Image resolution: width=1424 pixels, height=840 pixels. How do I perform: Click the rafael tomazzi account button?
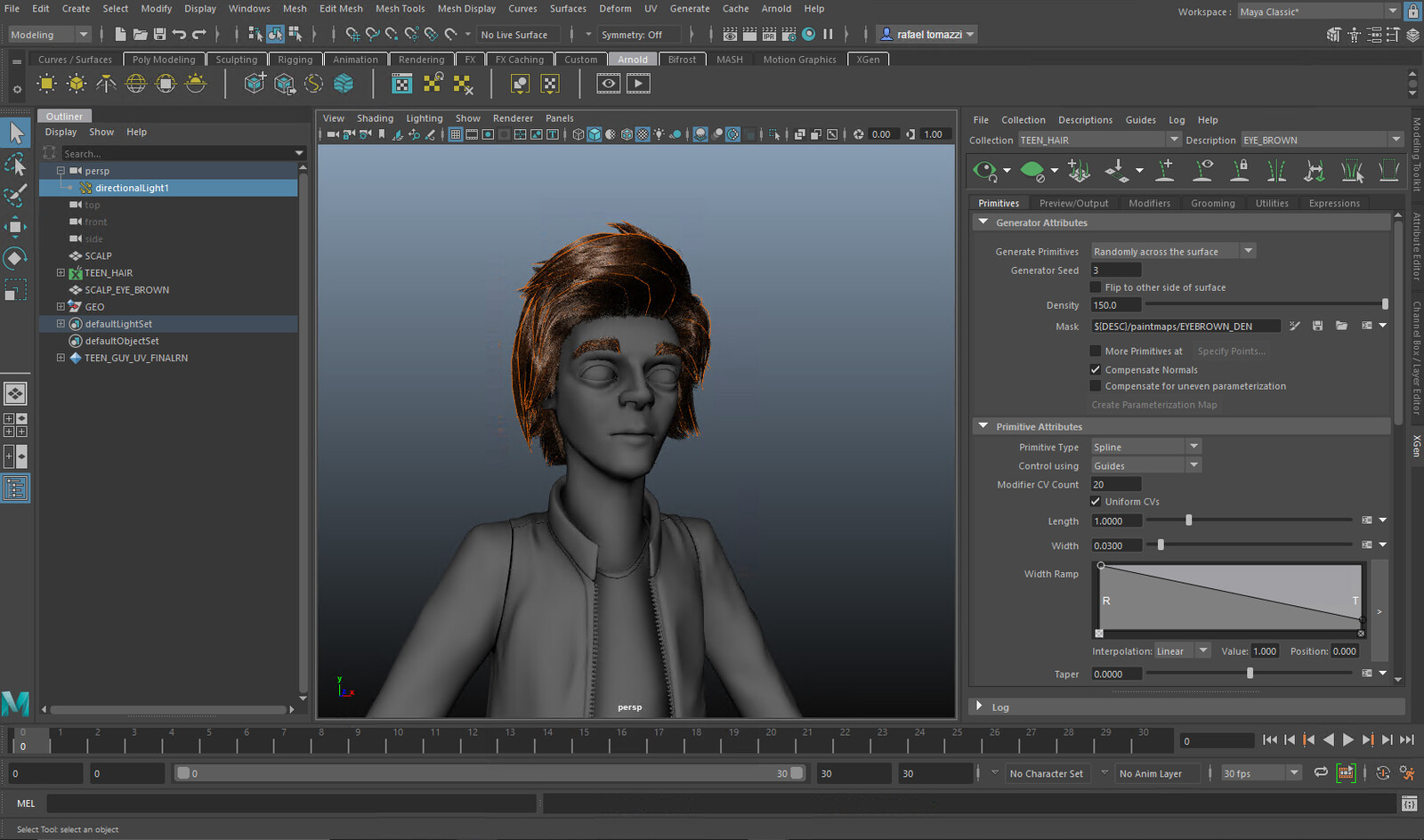point(928,35)
